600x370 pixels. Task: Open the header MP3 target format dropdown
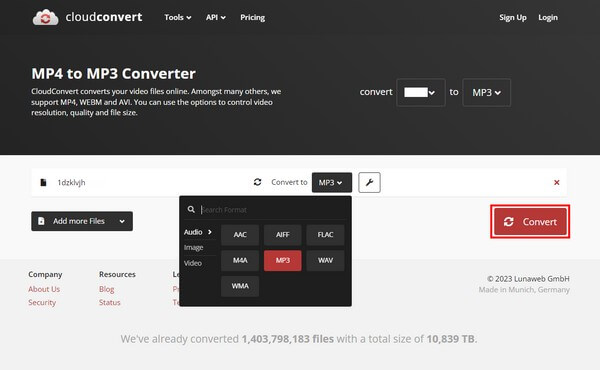coord(486,93)
